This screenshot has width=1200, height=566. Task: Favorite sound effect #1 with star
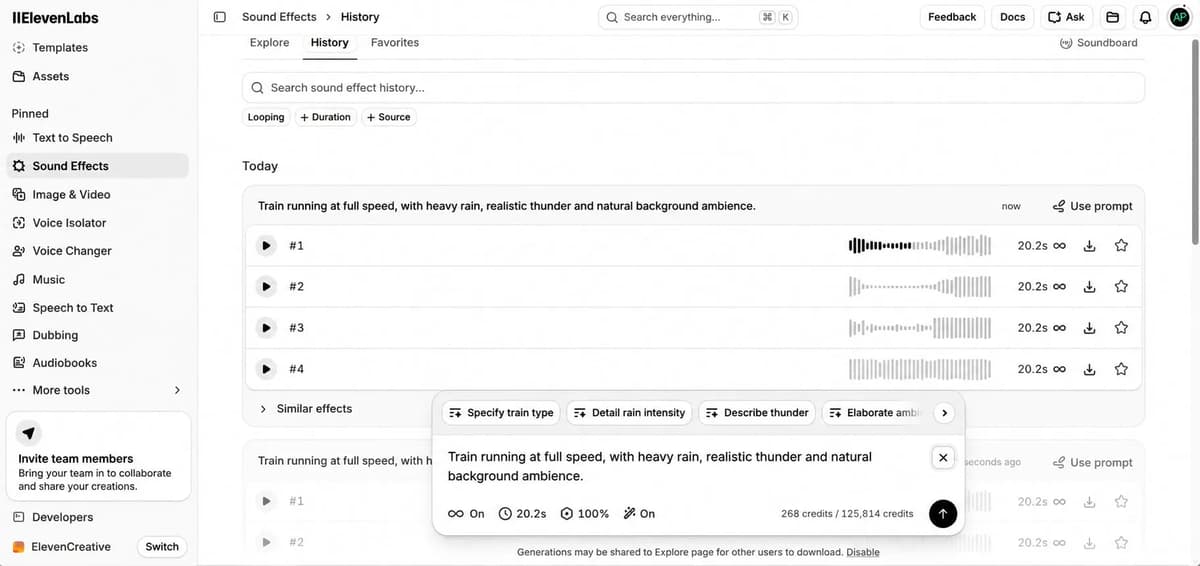pyautogui.click(x=1121, y=246)
